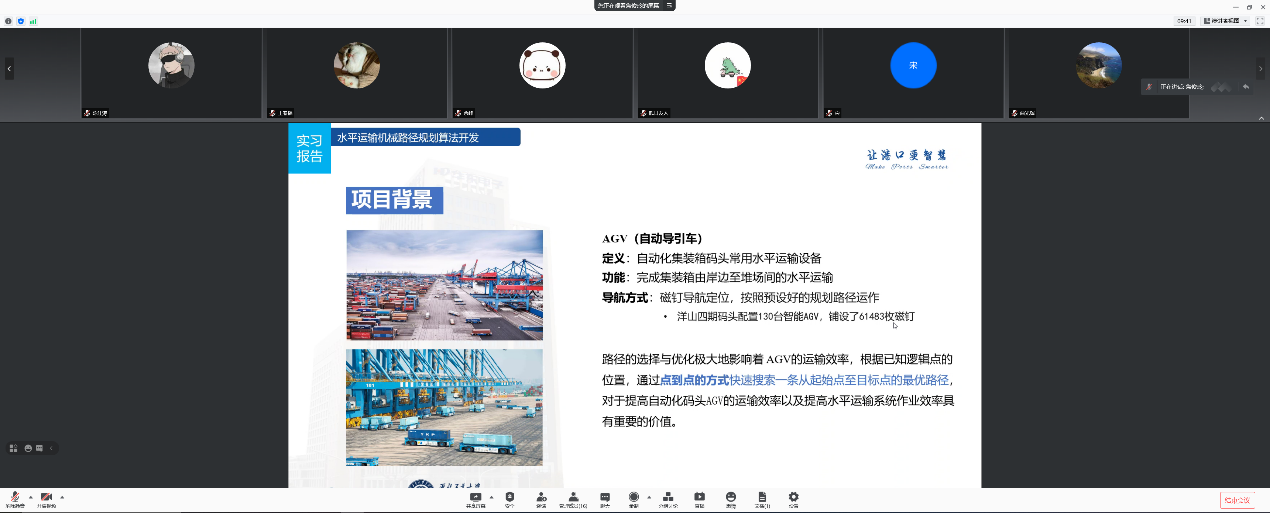The height and width of the screenshot is (513, 1270).
Task: Expand video options arrow beside camera
Action: click(62, 496)
